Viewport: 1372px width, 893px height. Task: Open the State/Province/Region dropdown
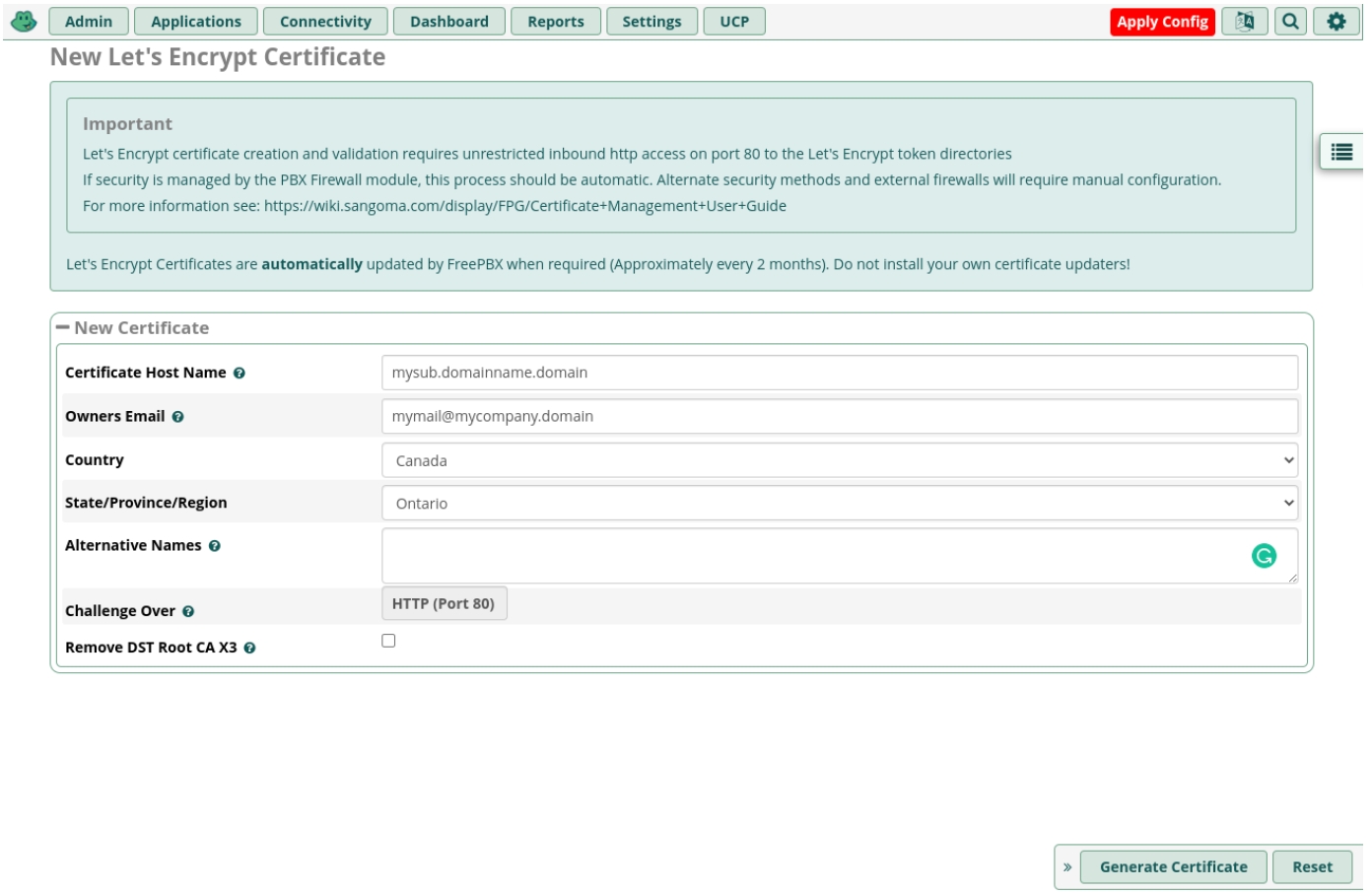click(839, 503)
